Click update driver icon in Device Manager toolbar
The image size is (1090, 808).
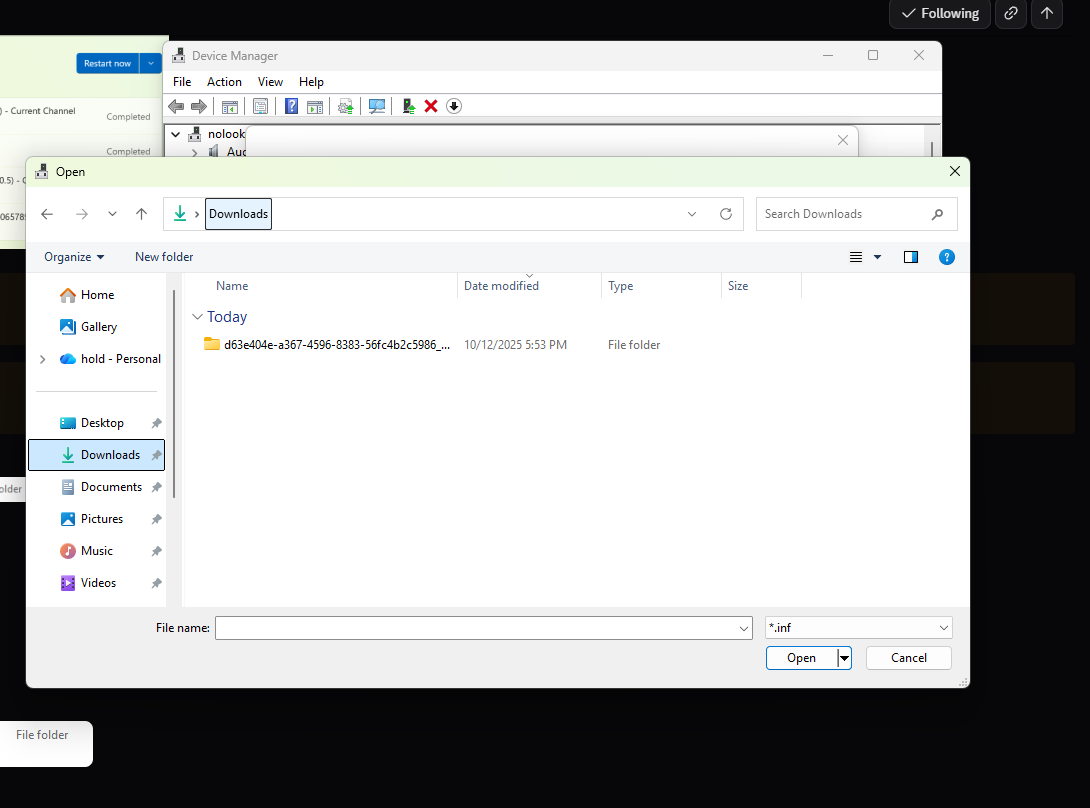pyautogui.click(x=345, y=106)
